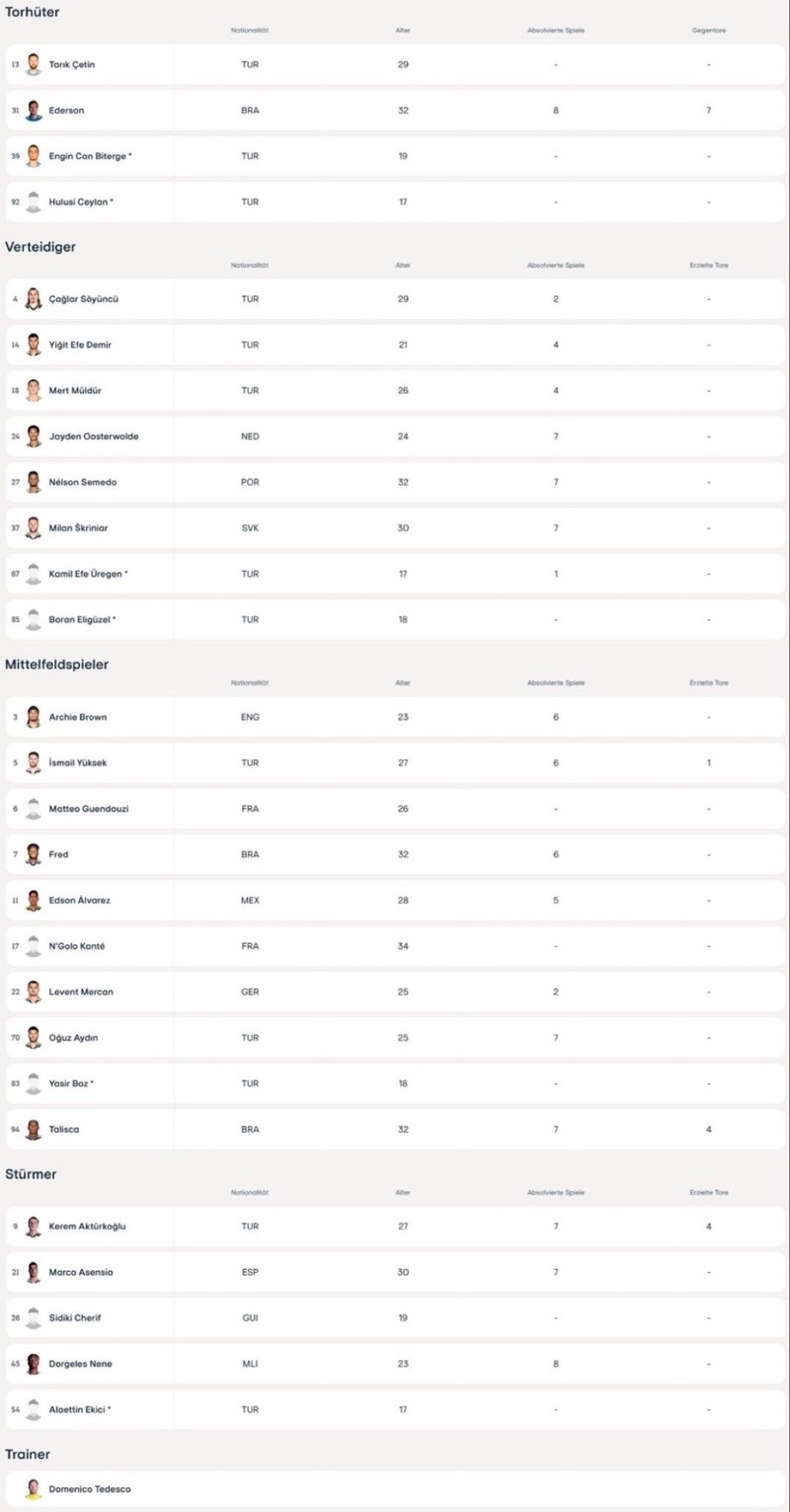
Task: Click Ederson's player photo
Action: point(34,111)
